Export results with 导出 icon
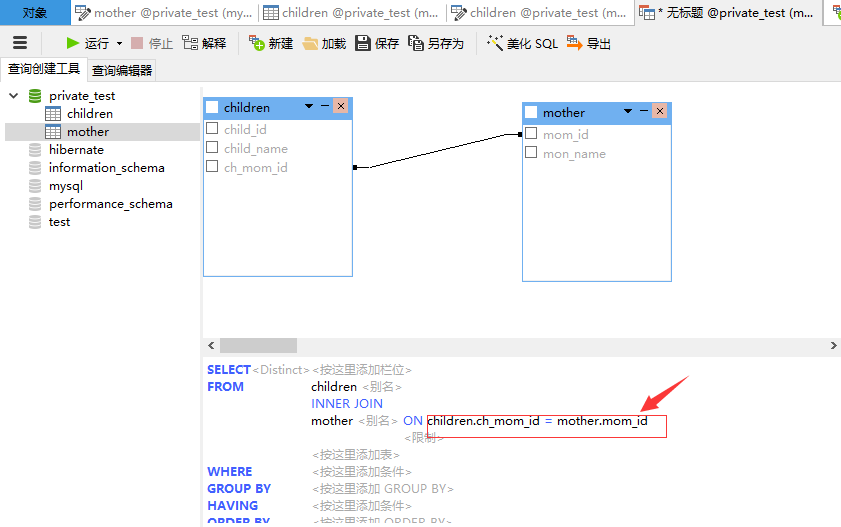Image resolution: width=841 pixels, height=527 pixels. tap(588, 43)
